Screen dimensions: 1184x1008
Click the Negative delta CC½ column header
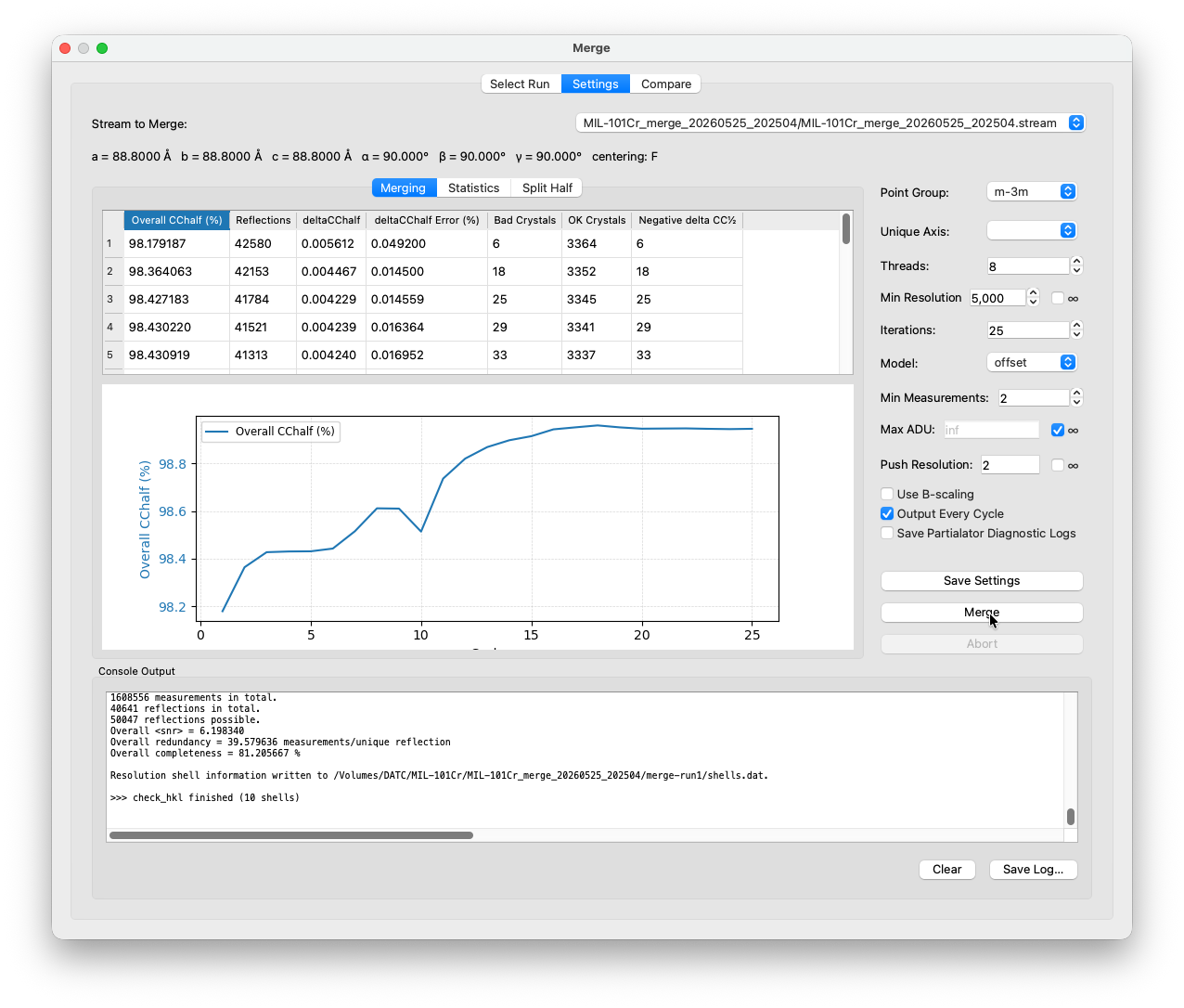point(687,220)
